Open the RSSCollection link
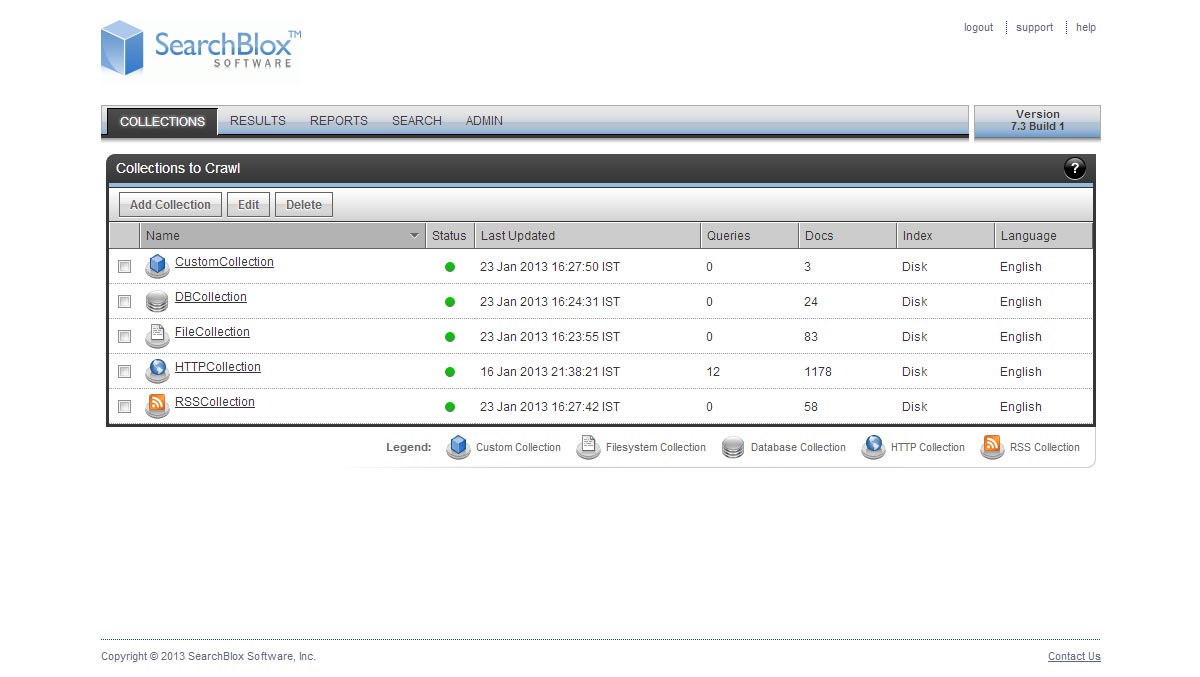The width and height of the screenshot is (1200, 677). point(215,402)
